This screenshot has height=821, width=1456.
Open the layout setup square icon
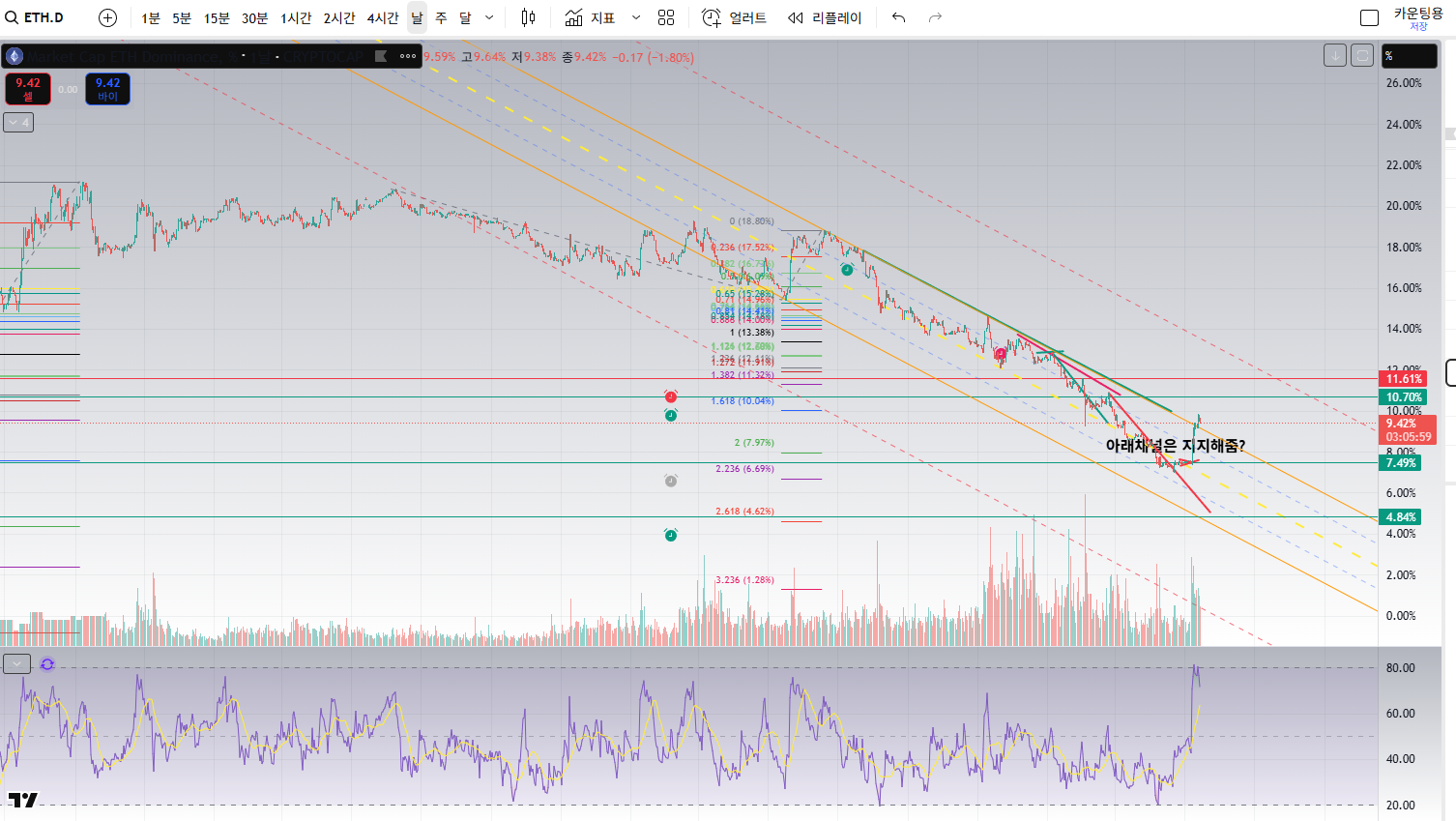coord(1369,17)
